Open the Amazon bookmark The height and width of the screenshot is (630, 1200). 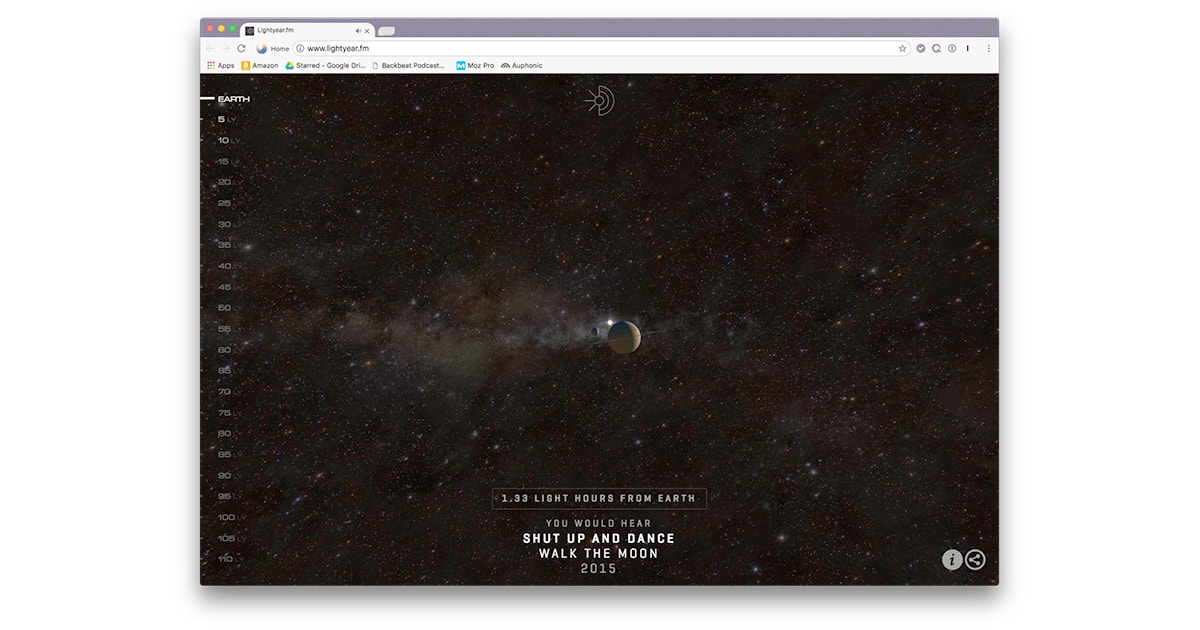260,65
